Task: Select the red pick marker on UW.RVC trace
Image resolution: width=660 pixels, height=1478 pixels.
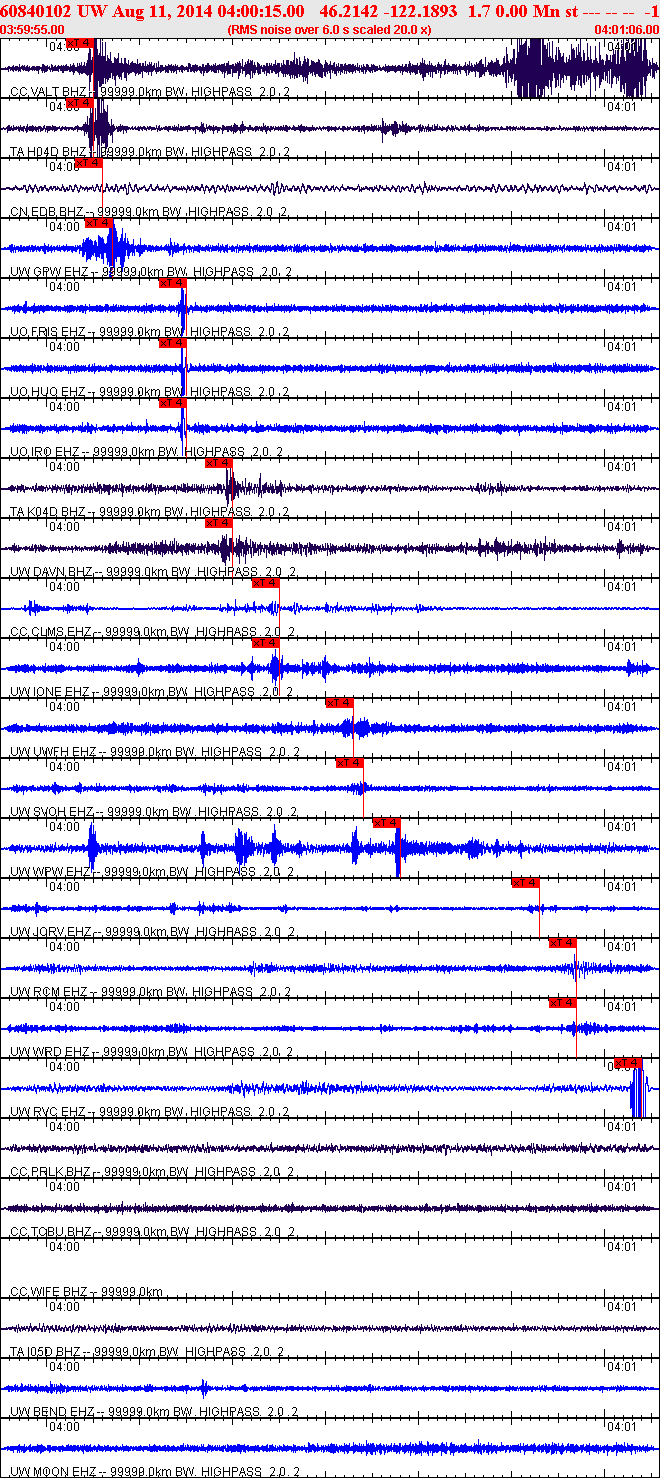Action: coord(628,1063)
